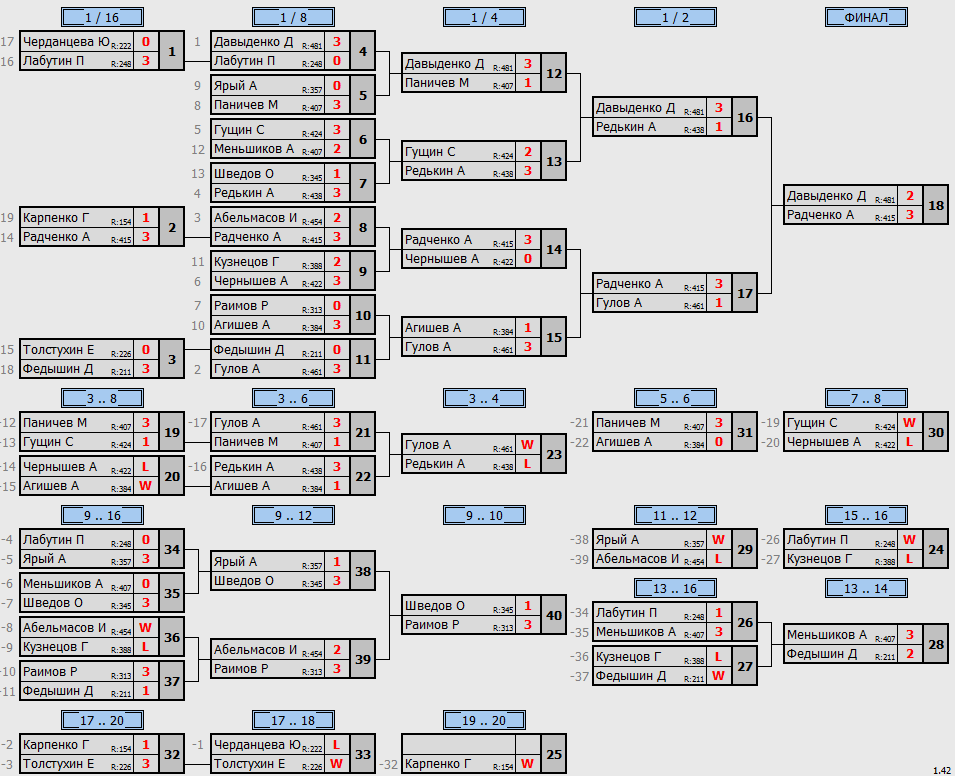This screenshot has height=776, width=955.
Task: Click Шведов О in match 40
Action: (434, 605)
